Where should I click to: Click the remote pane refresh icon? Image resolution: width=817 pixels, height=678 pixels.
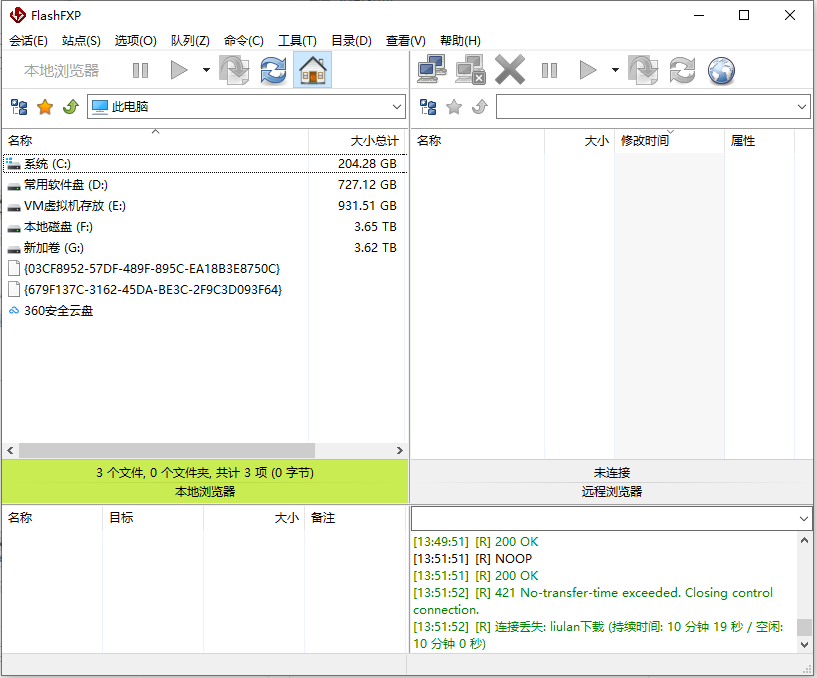[x=683, y=70]
